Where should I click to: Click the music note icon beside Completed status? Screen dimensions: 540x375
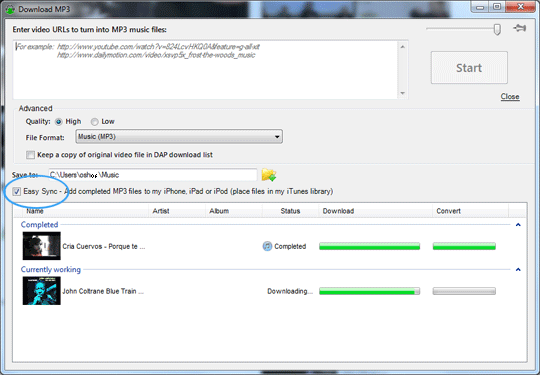267,246
